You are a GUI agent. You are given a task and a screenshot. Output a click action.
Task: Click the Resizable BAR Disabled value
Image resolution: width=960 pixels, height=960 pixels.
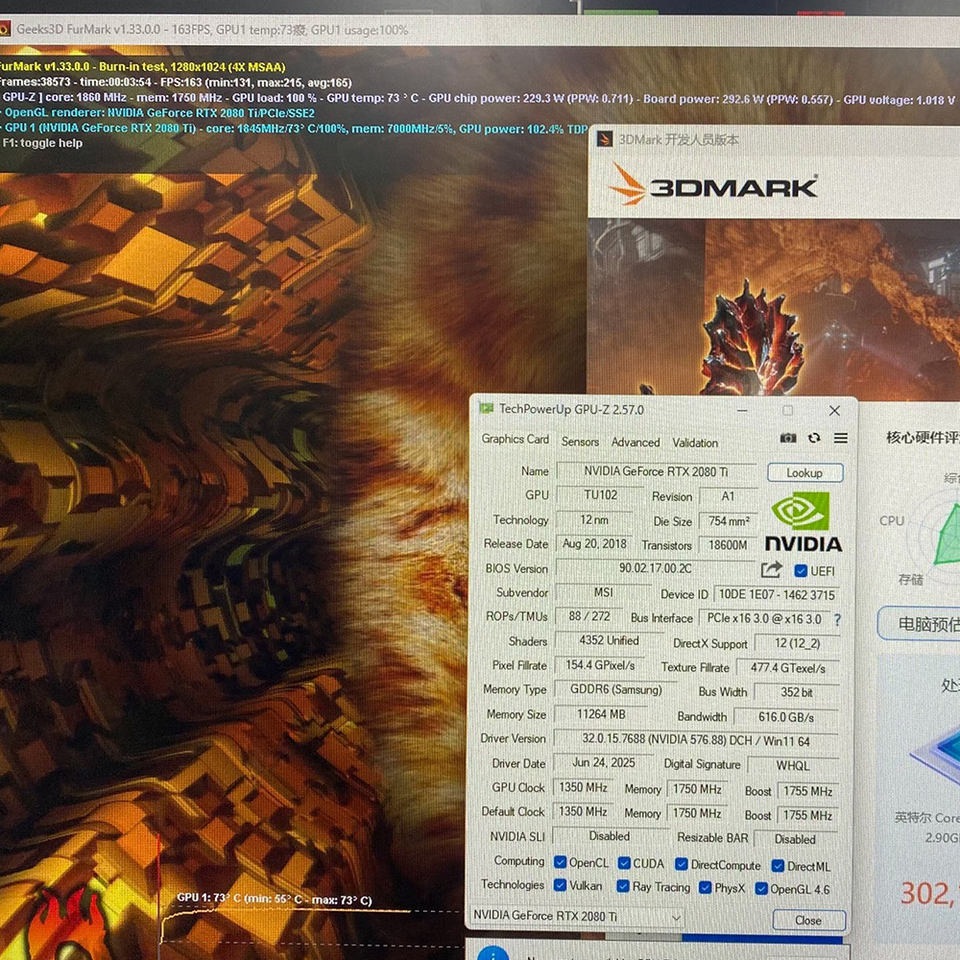click(795, 839)
